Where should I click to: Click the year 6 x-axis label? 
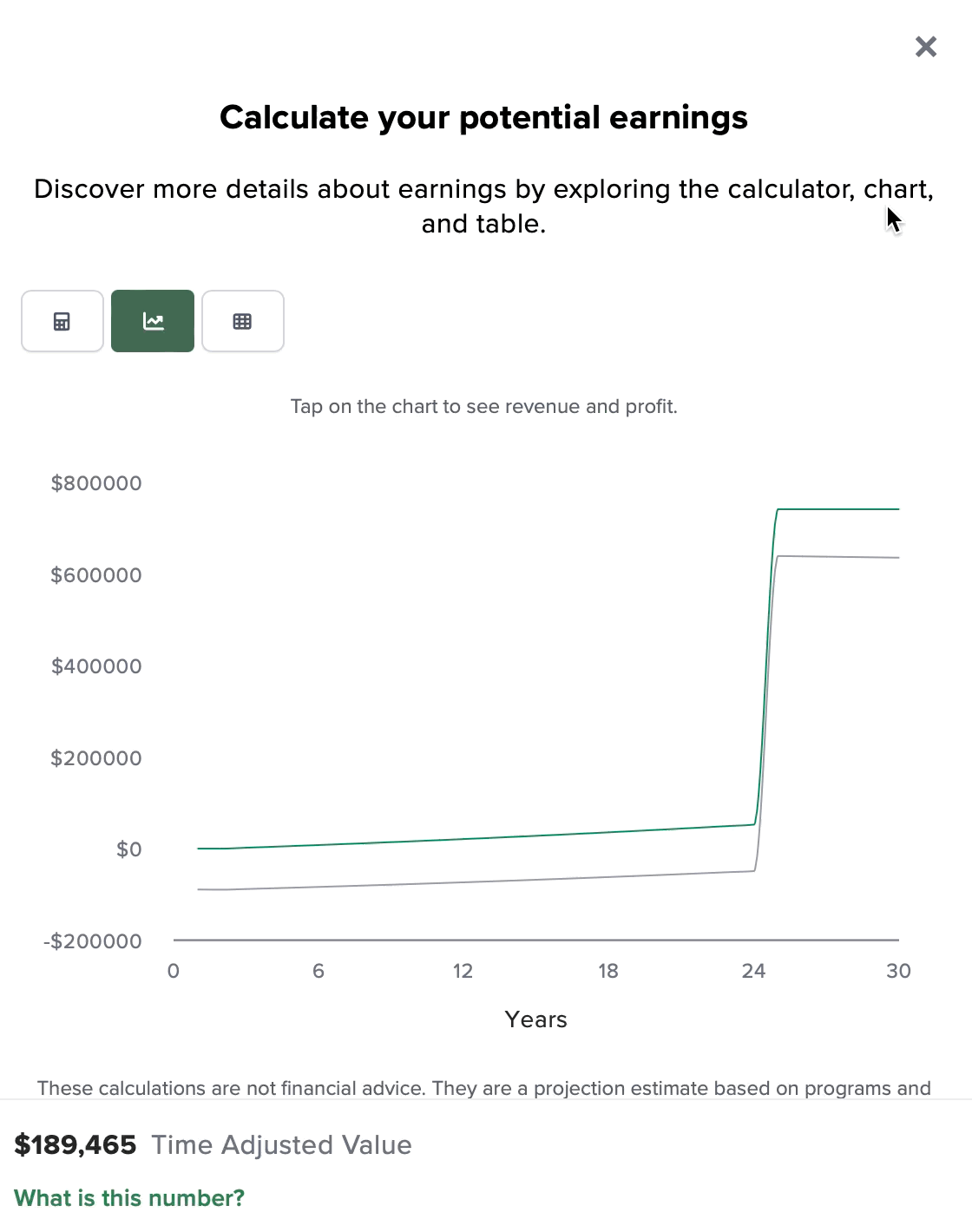pos(319,971)
